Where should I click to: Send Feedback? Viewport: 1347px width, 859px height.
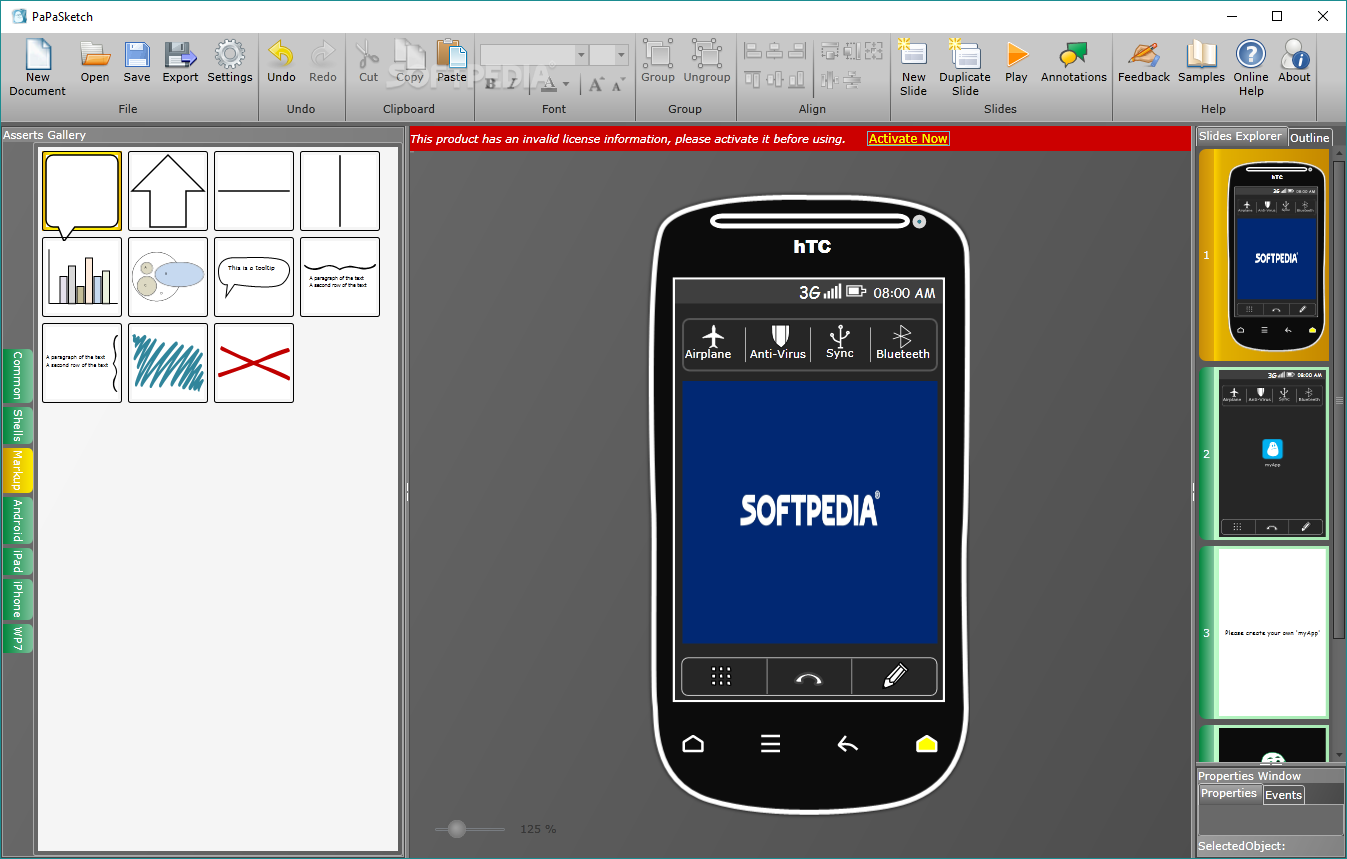(x=1144, y=61)
